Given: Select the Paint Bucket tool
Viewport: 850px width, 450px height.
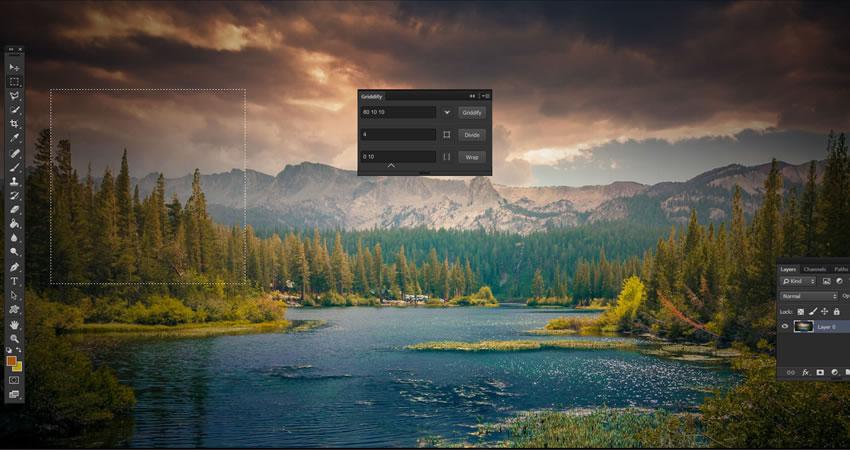Looking at the screenshot, I should (14, 224).
